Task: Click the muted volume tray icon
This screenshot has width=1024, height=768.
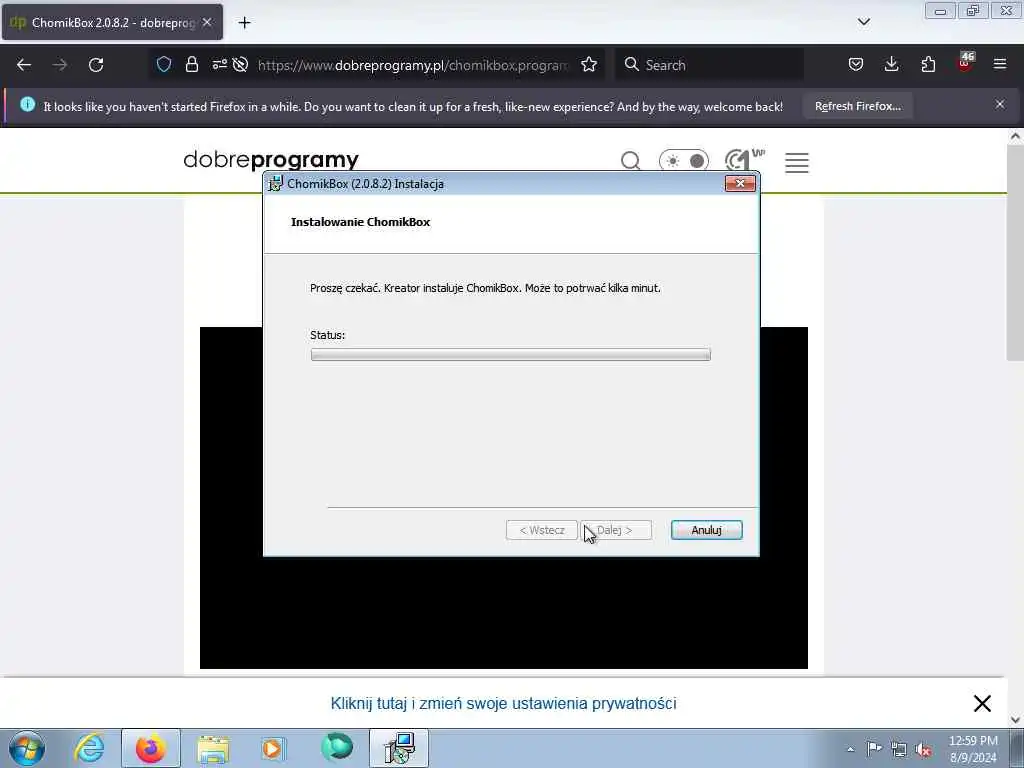Action: (923, 749)
